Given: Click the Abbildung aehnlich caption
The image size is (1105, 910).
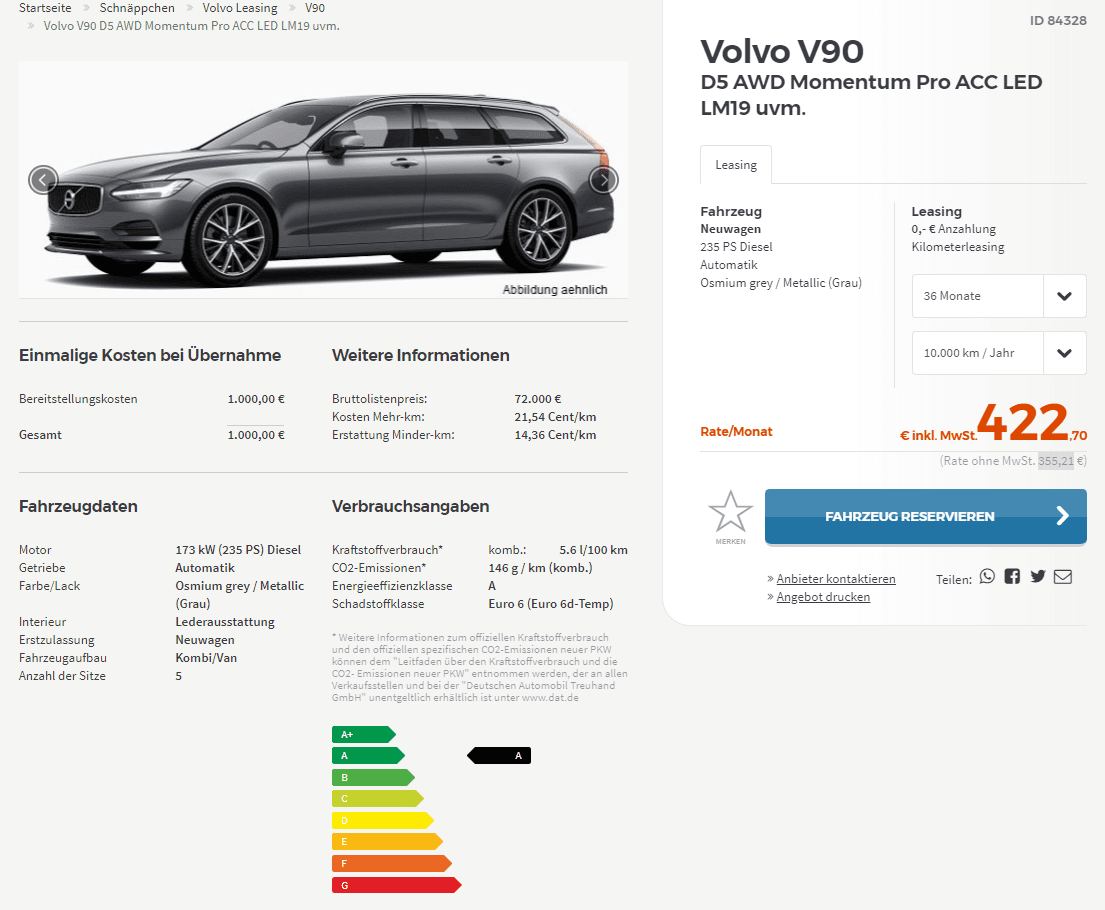Looking at the screenshot, I should pyautogui.click(x=555, y=290).
